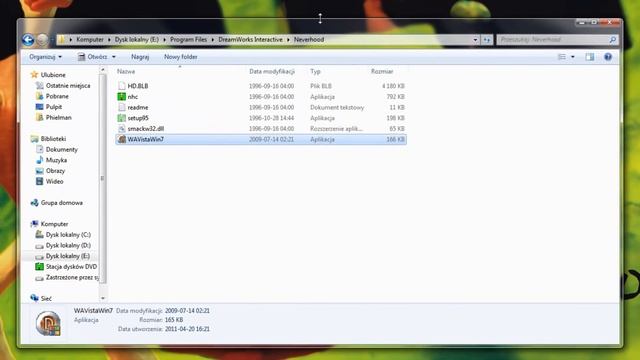Click the Ulubione star icon
The image size is (640, 360).
click(x=34, y=75)
